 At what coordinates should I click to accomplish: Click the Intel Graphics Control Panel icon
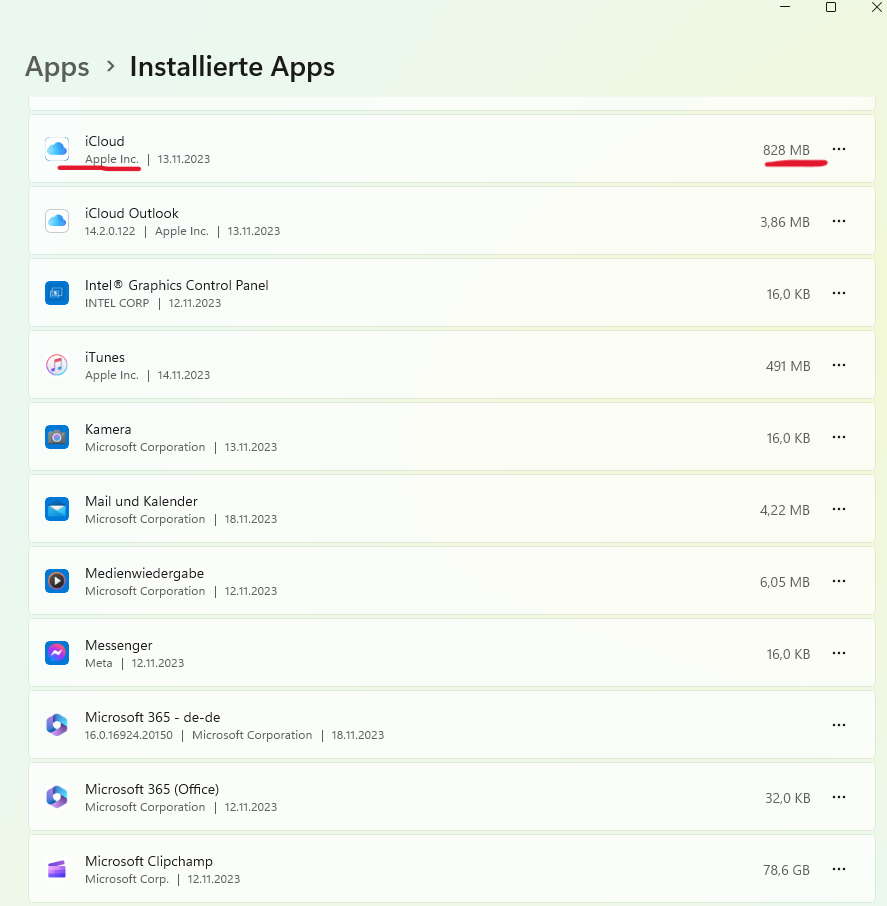pos(57,293)
